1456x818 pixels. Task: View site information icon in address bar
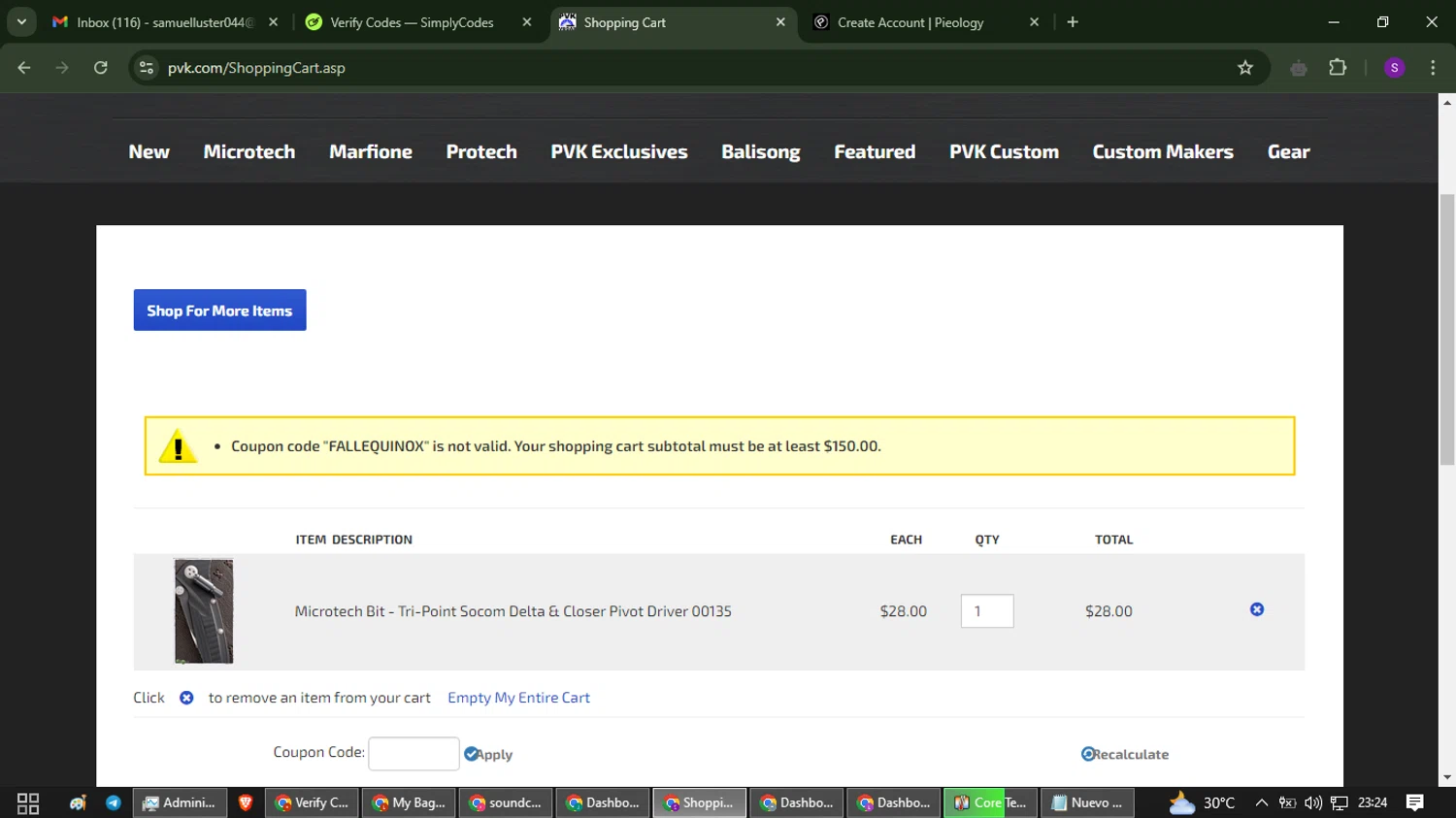pyautogui.click(x=147, y=68)
